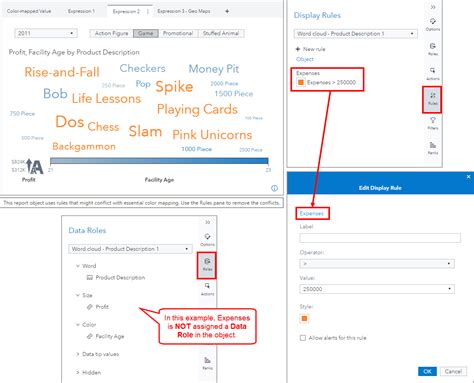Switch to Color-mapped Value tab
The image size is (474, 383).
(x=29, y=11)
